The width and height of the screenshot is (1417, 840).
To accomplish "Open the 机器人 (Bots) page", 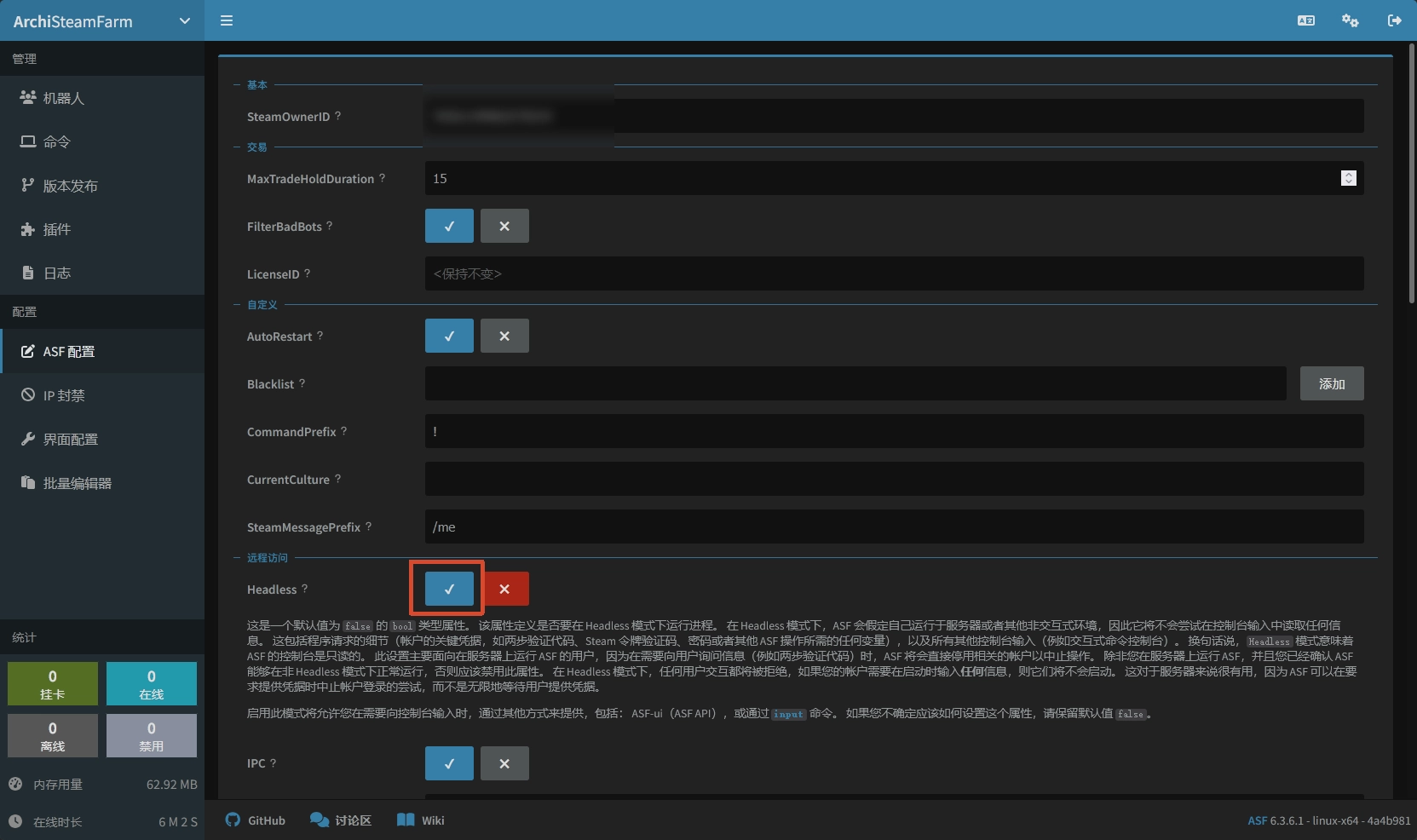I will coord(102,98).
